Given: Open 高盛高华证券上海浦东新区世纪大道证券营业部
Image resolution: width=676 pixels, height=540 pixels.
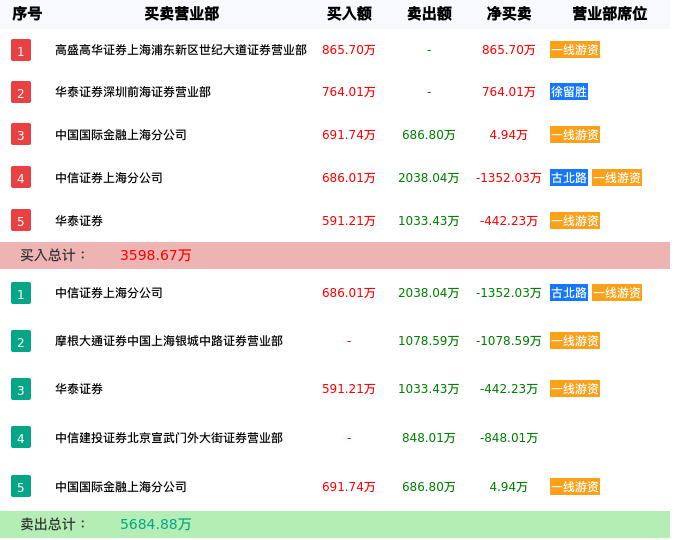Looking at the screenshot, I should pos(181,50).
